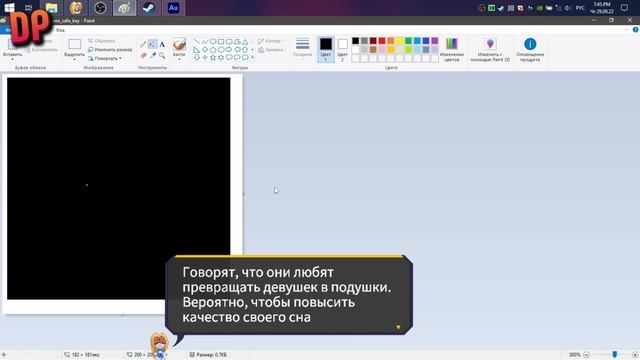Open the Size (Толщина) line thickness dropdown
Viewport: 640px width, 360px height.
pos(302,49)
